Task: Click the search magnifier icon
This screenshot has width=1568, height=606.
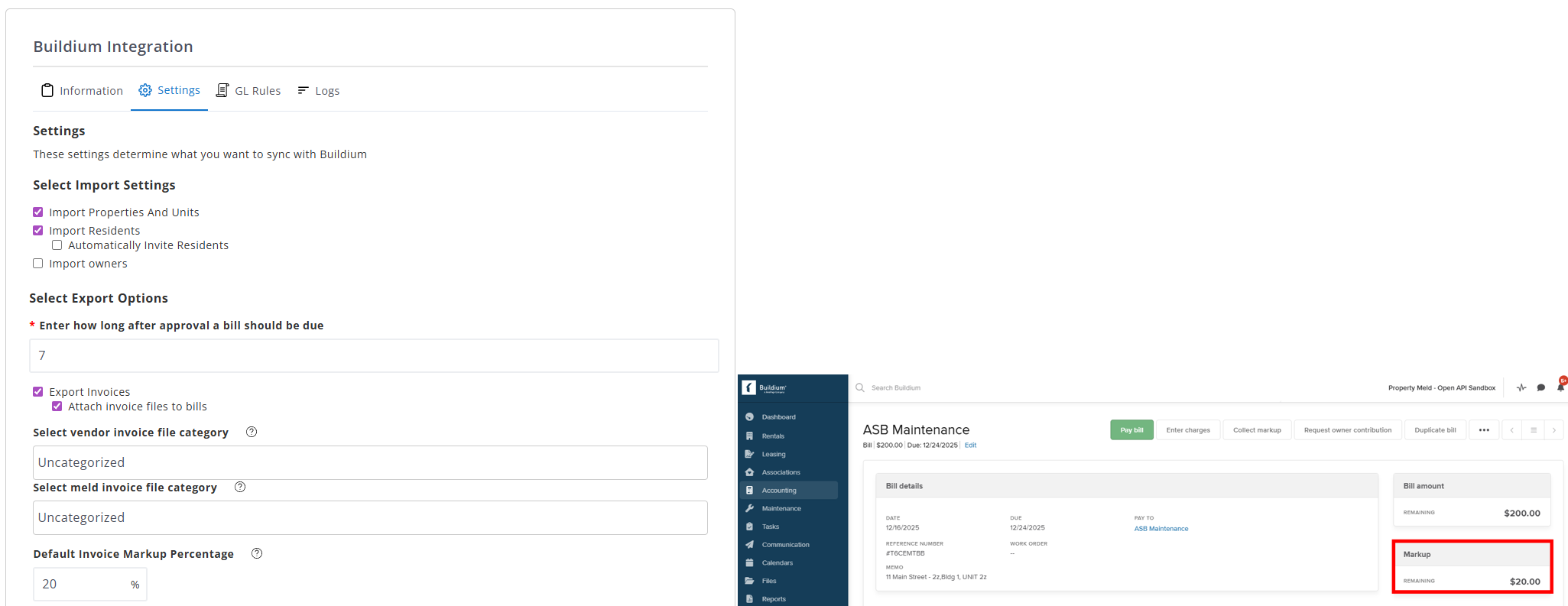Action: (x=860, y=387)
